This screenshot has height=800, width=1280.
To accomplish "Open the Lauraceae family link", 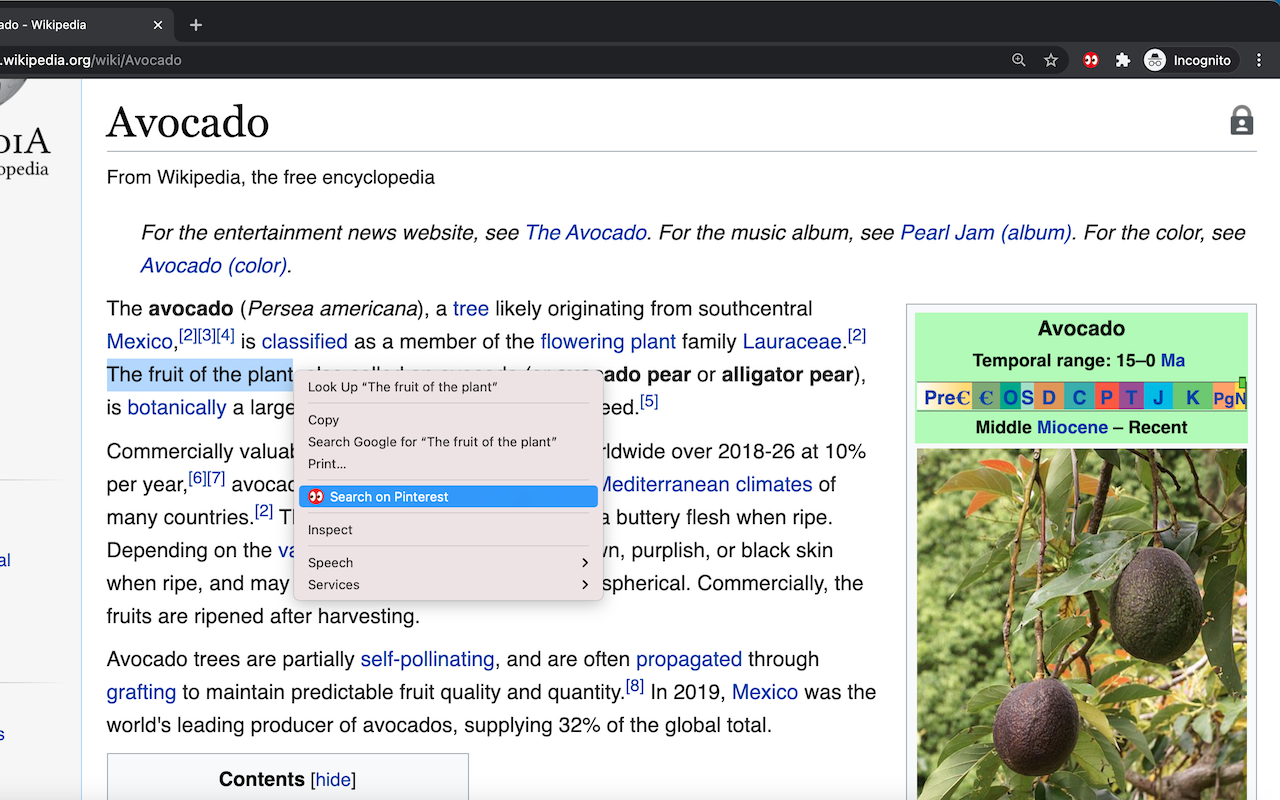I will [x=792, y=342].
